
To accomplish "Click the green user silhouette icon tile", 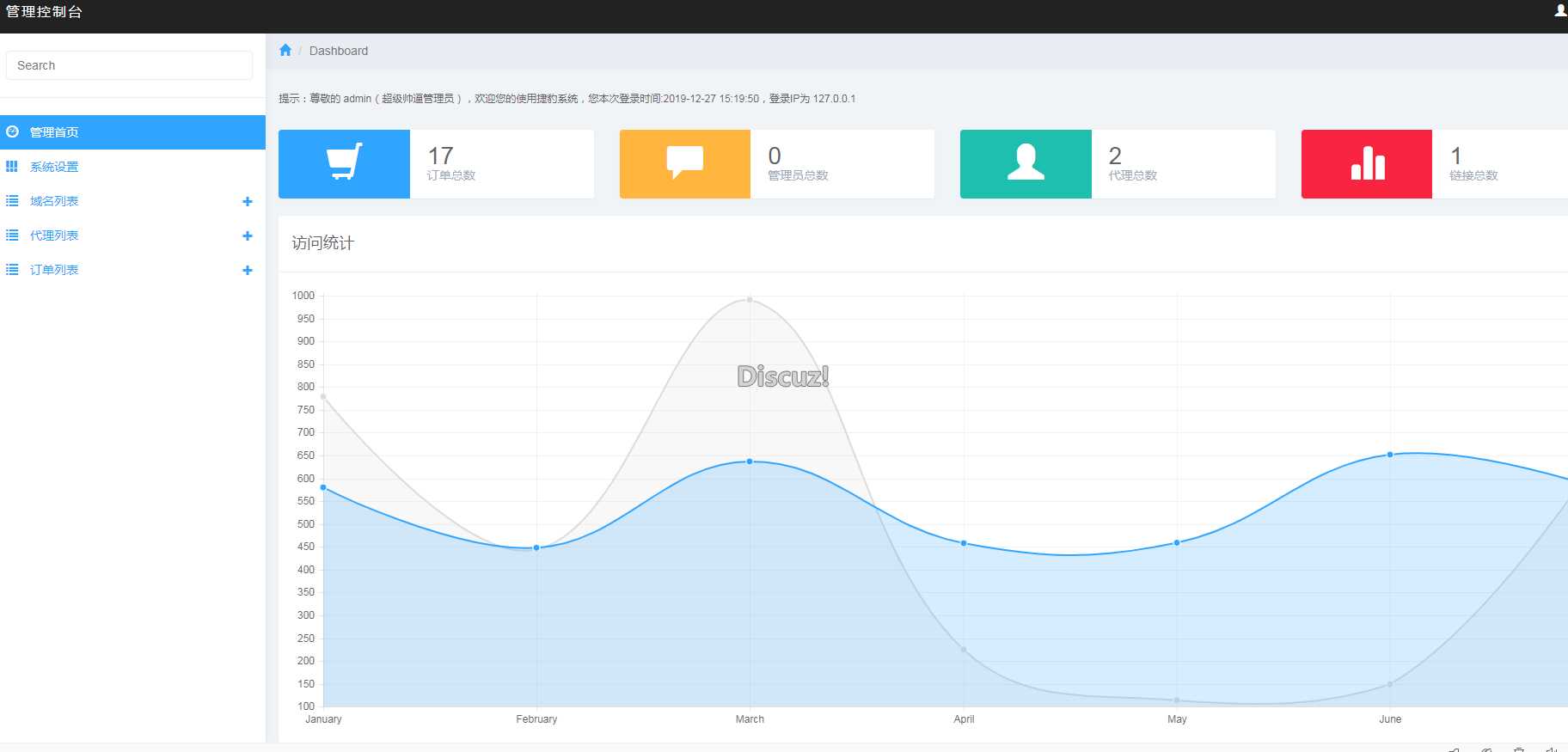I will pyautogui.click(x=1026, y=163).
